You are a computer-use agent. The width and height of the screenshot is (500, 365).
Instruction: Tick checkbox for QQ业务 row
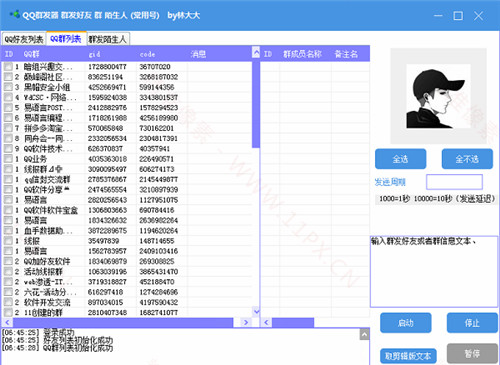pyautogui.click(x=8, y=159)
